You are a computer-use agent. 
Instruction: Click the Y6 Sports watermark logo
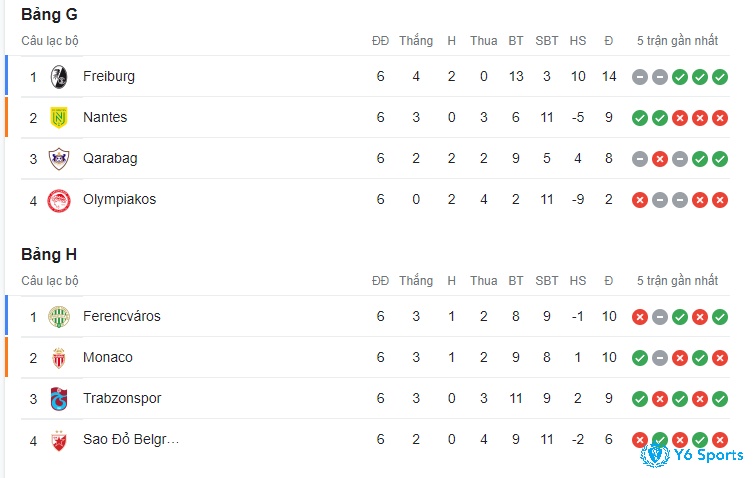(x=692, y=455)
